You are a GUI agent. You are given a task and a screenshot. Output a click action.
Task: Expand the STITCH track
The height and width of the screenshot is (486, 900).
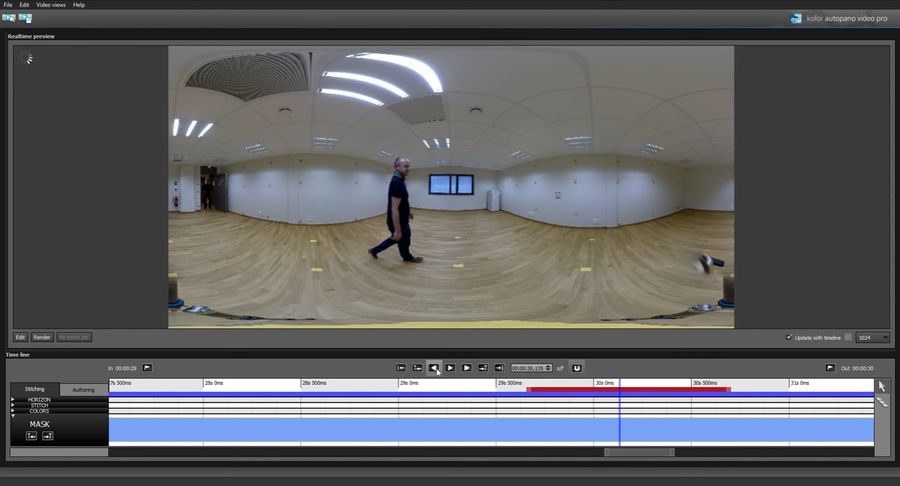point(13,405)
